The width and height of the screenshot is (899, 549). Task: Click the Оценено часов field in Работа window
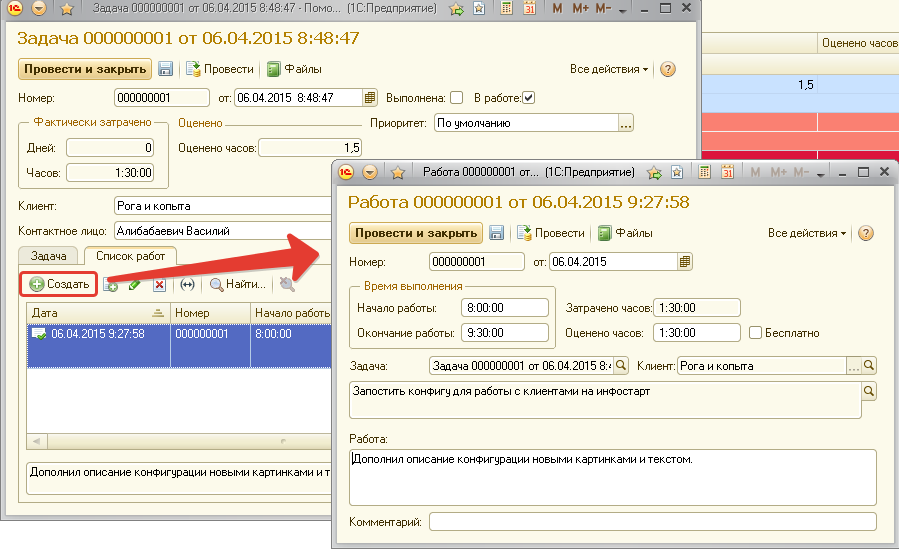(697, 333)
